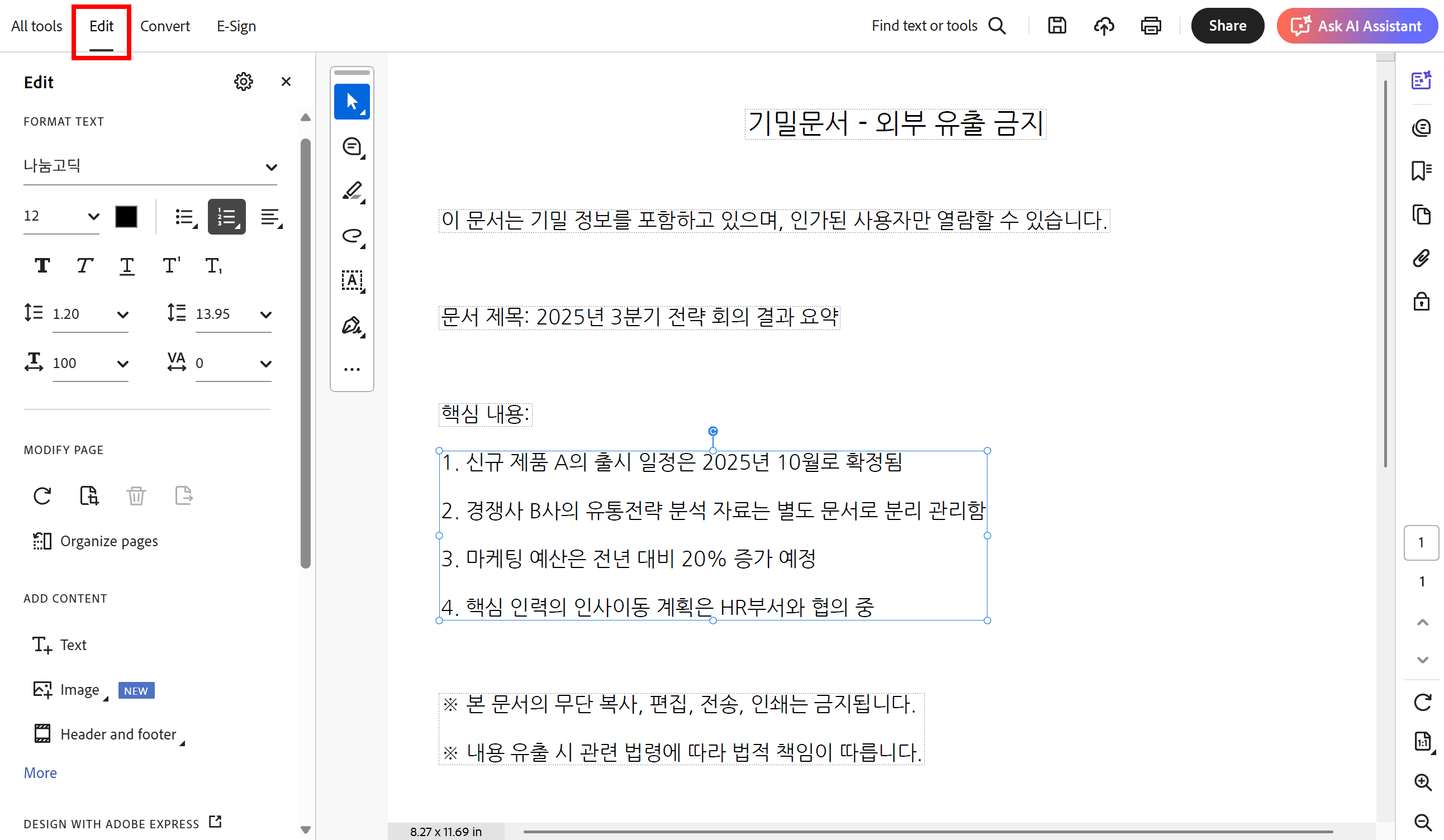Open Edit panel settings gear
This screenshot has width=1444, height=840.
[x=244, y=82]
